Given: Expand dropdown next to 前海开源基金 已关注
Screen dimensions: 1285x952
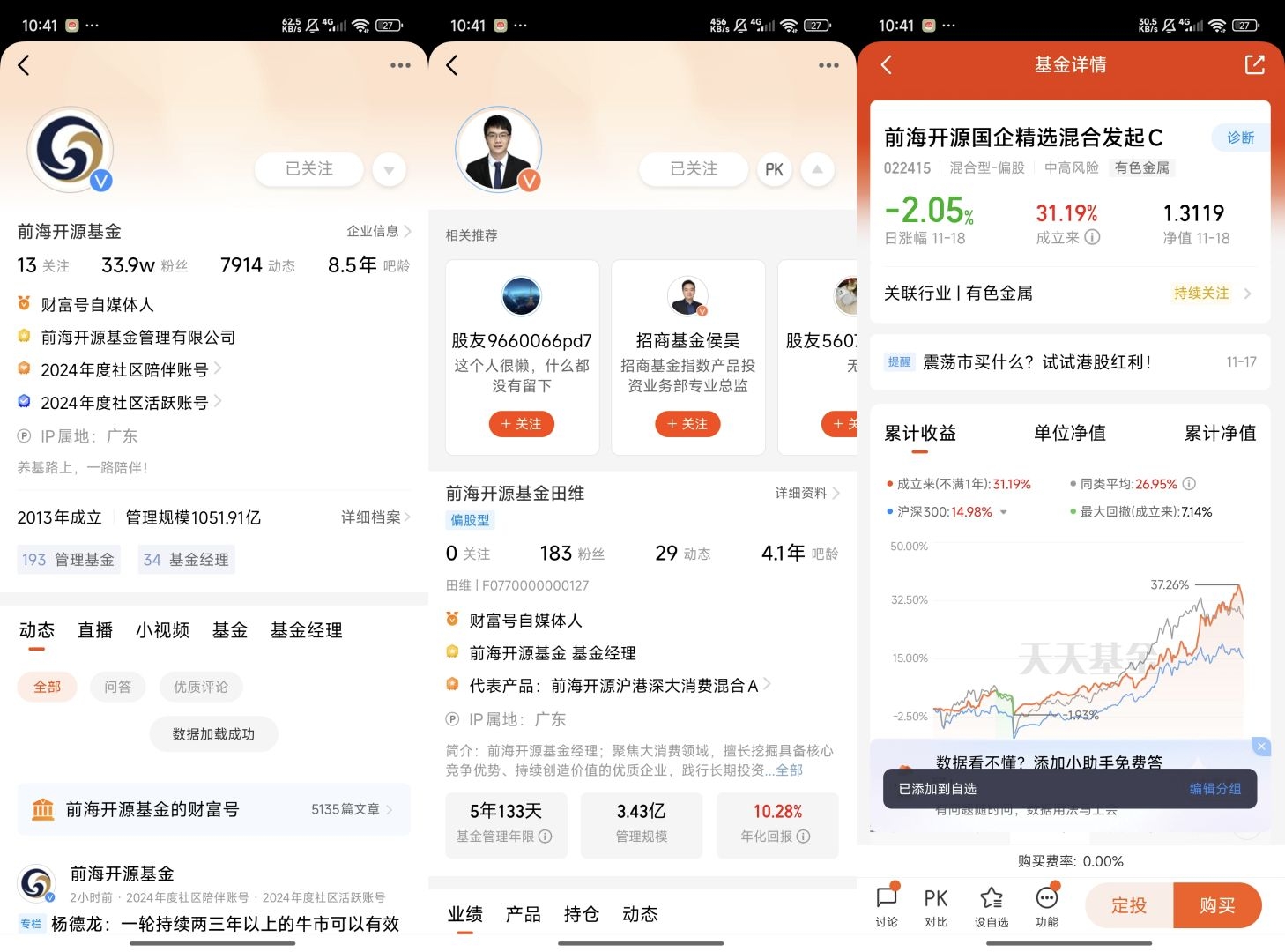Looking at the screenshot, I should coord(389,168).
